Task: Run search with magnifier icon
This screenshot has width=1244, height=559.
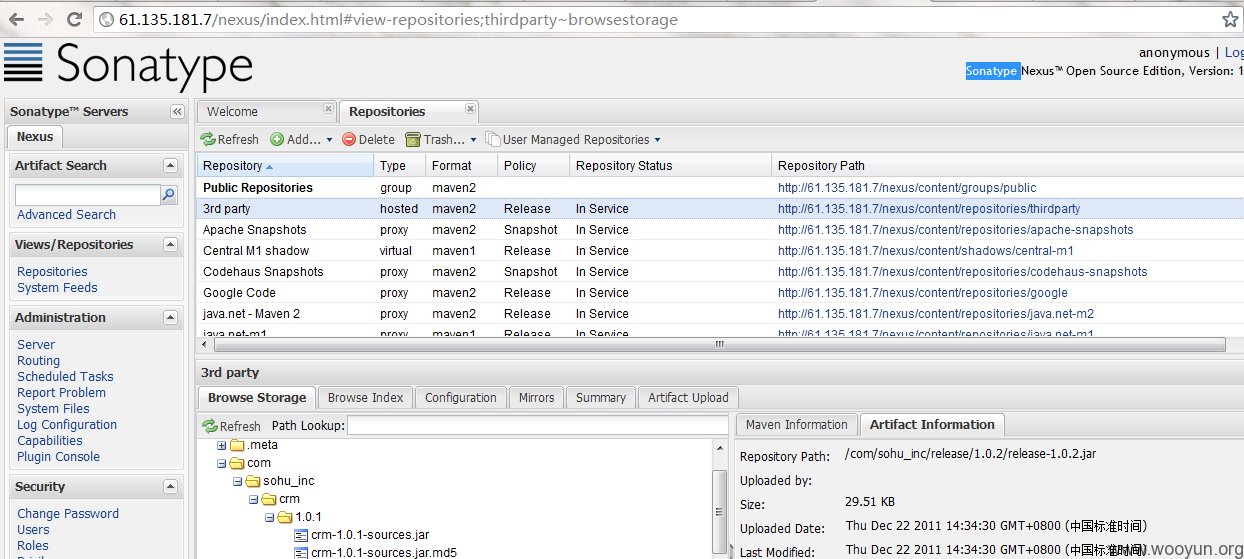Action: tap(169, 195)
